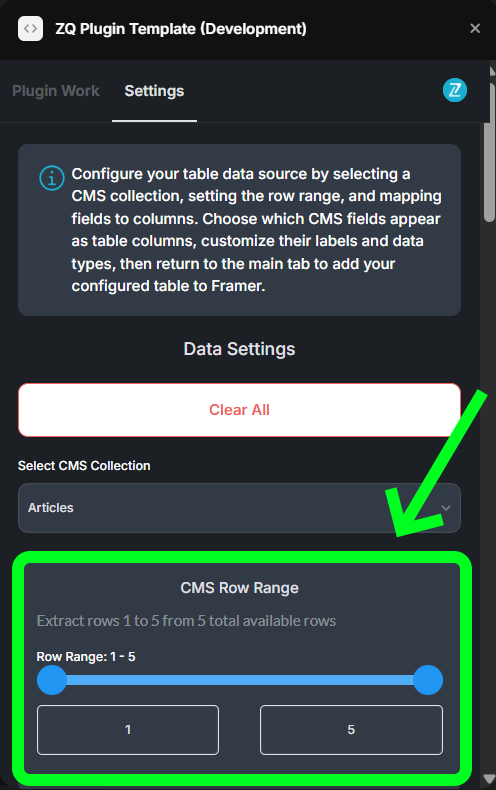This screenshot has width=496, height=790.
Task: Click the vertical scrollbar thumb
Action: coord(489,151)
